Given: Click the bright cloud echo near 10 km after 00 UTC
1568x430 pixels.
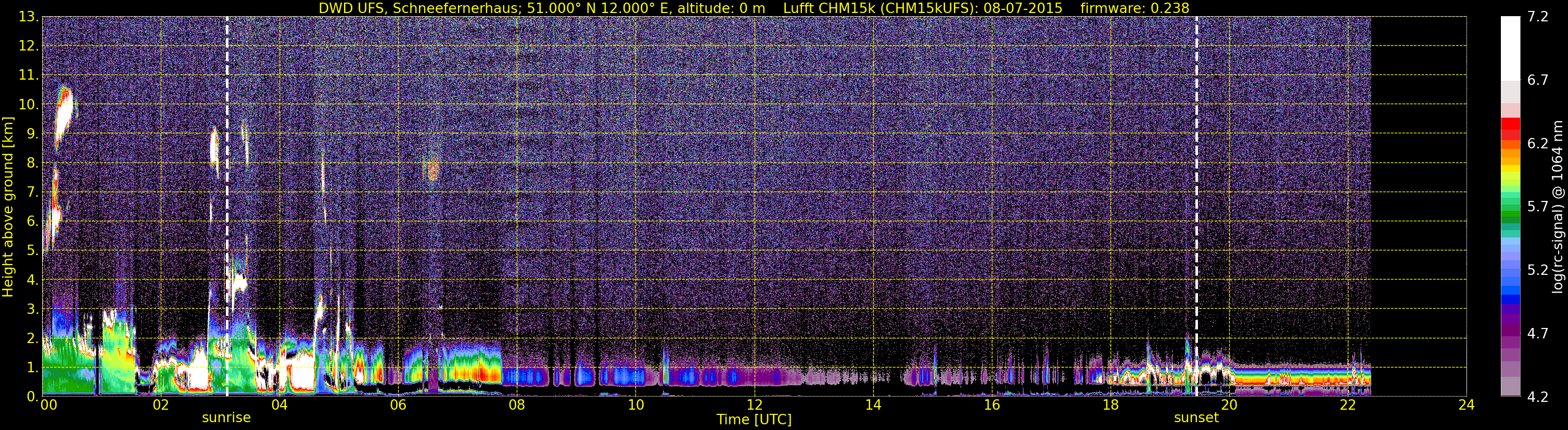Looking at the screenshot, I should coord(63,117).
